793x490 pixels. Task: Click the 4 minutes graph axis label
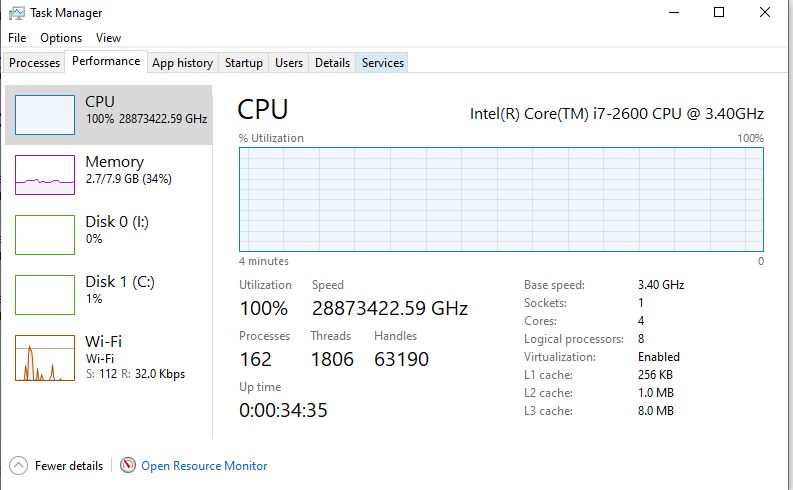coord(263,261)
